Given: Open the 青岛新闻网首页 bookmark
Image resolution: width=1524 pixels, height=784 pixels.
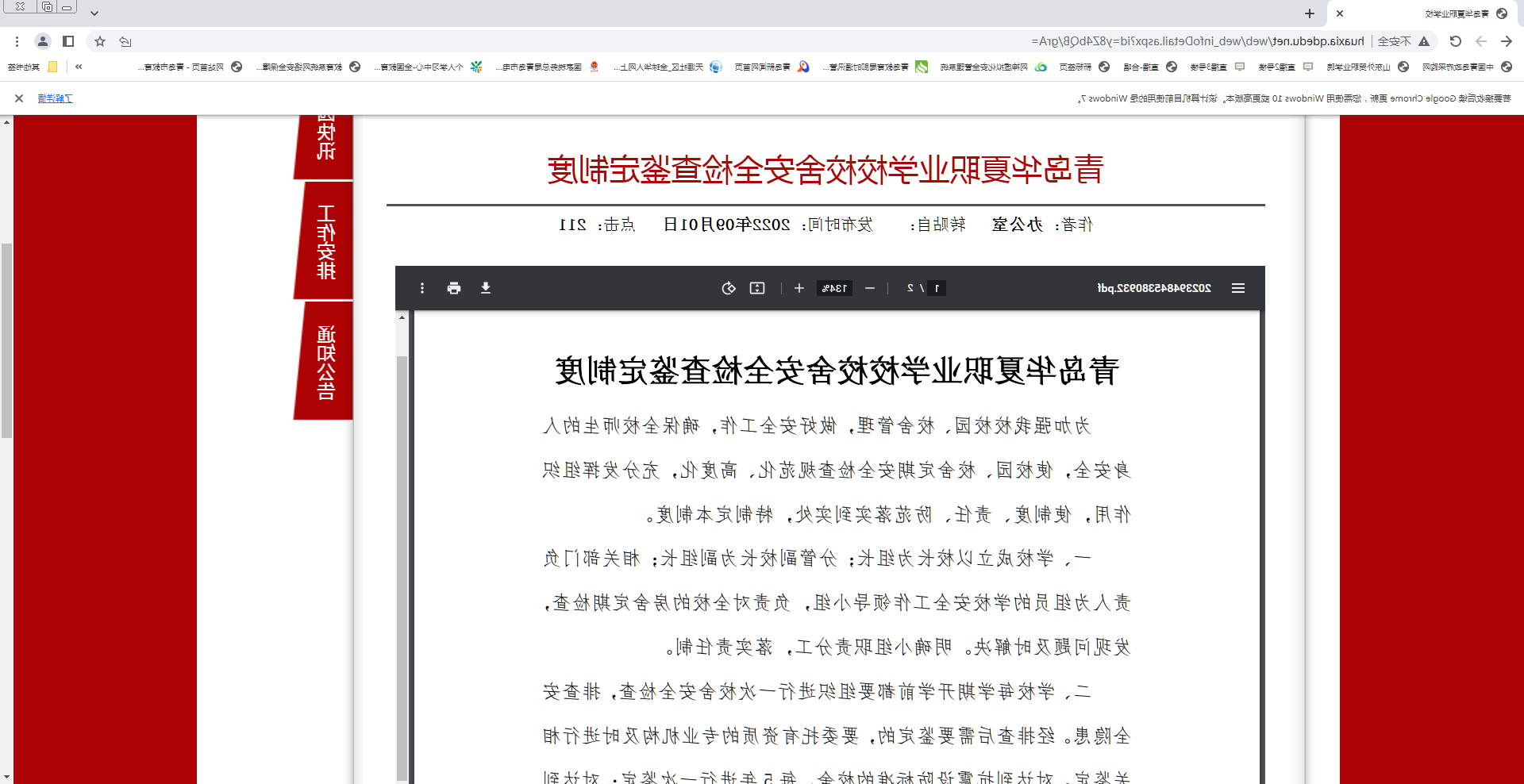Looking at the screenshot, I should 772,67.
